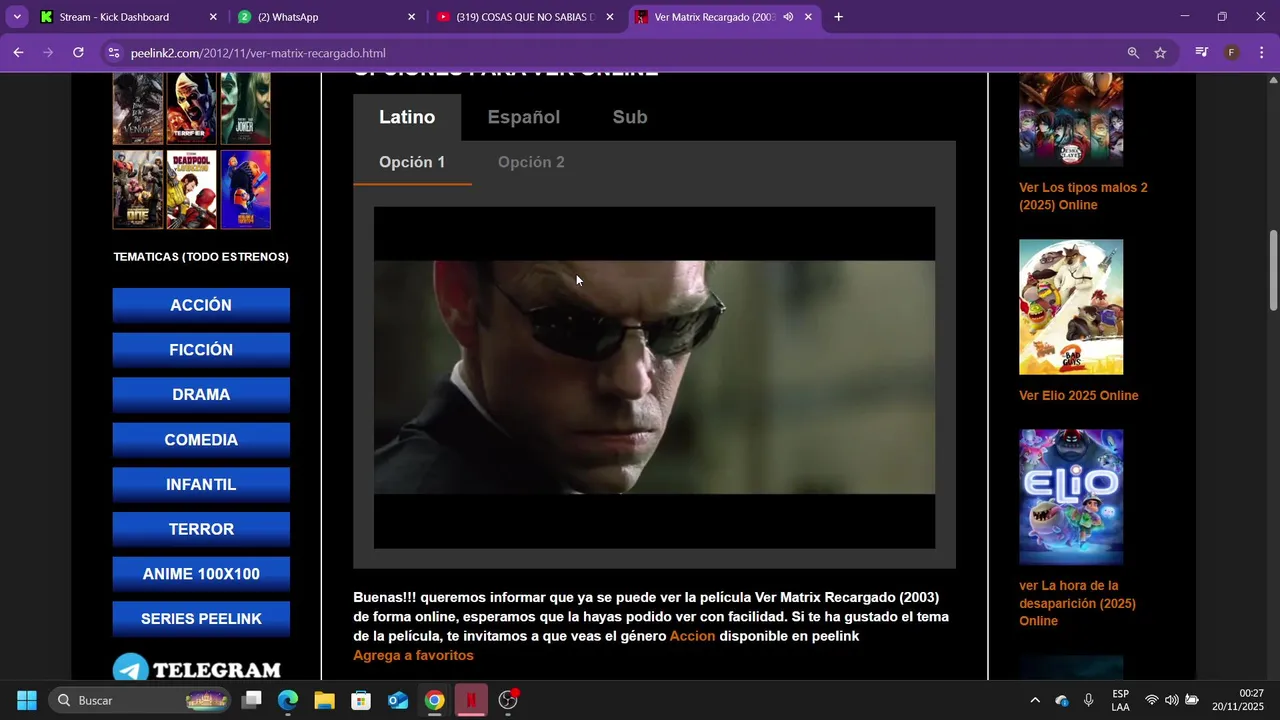The height and width of the screenshot is (720, 1280).
Task: Open the Bad Guys 2 poster thumbnail
Action: (1071, 307)
